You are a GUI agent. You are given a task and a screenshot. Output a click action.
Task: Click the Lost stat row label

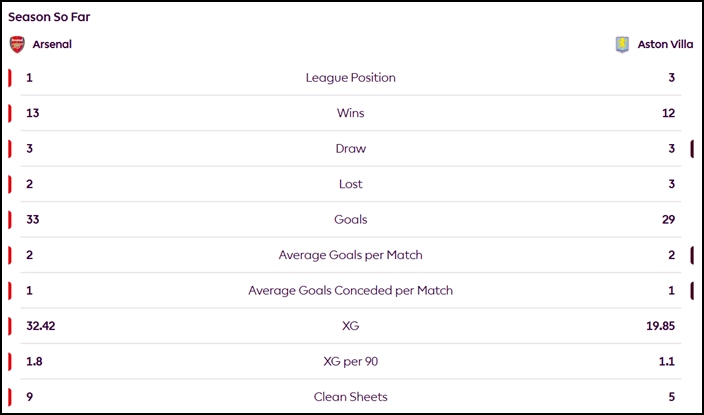[350, 184]
